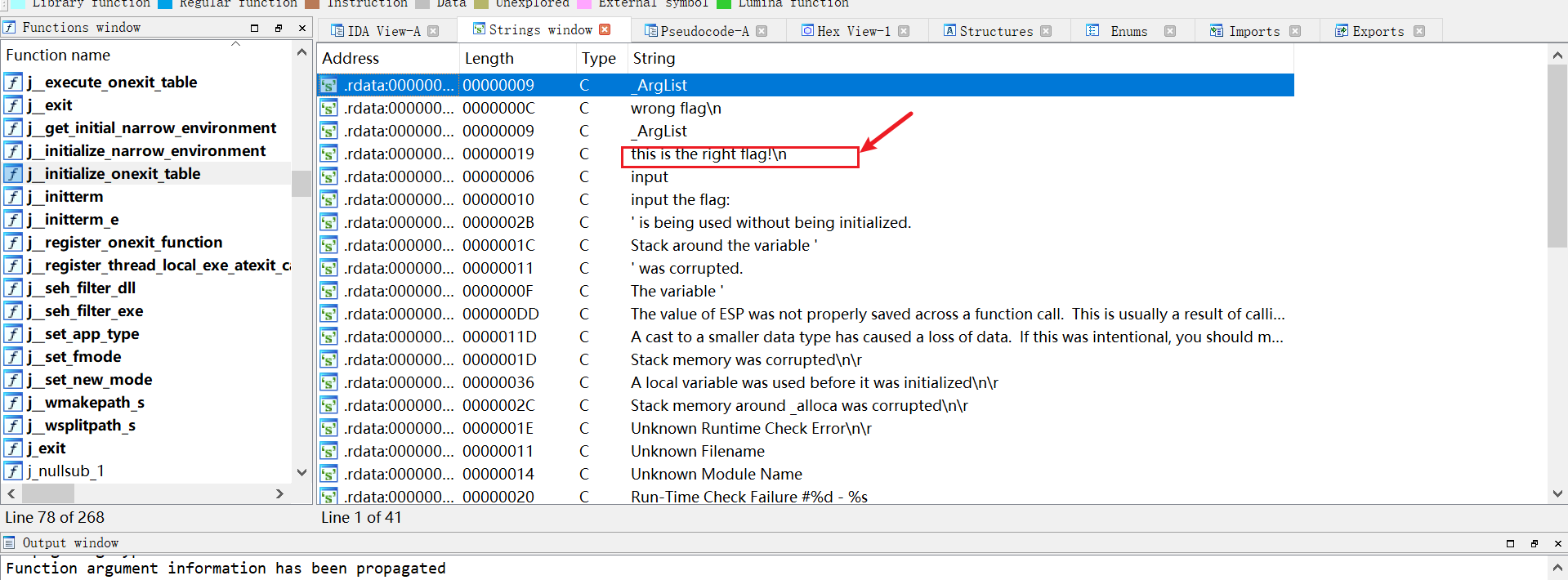Click the Strings window tab icon
This screenshot has height=580, width=1568.
[x=479, y=29]
